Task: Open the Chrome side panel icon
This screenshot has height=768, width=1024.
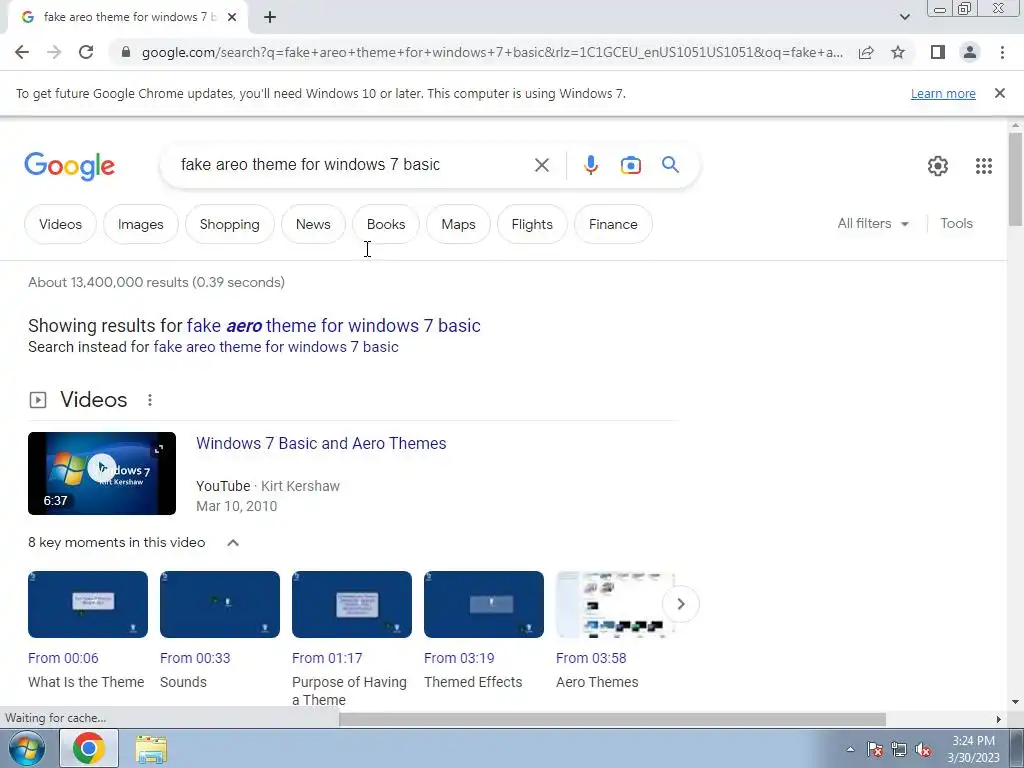Action: (x=938, y=52)
